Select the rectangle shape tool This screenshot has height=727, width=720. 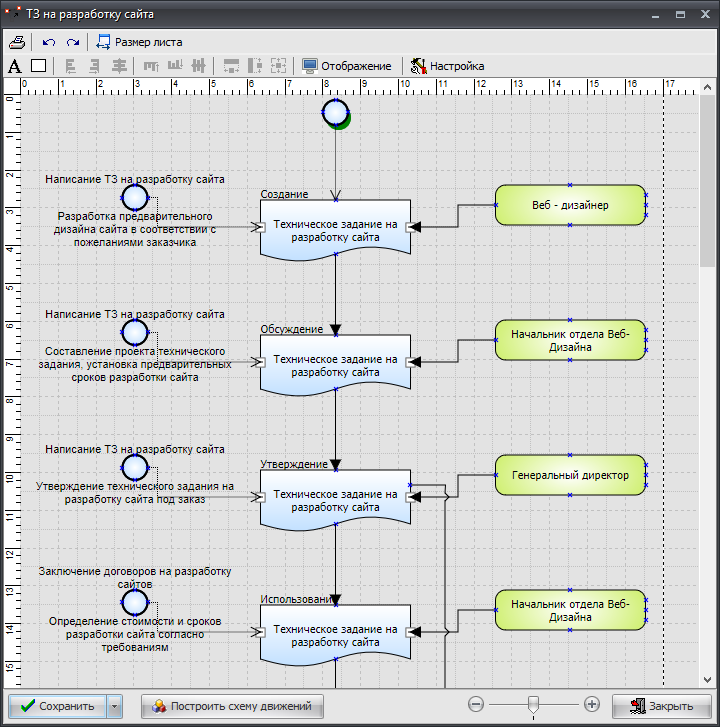click(38, 66)
